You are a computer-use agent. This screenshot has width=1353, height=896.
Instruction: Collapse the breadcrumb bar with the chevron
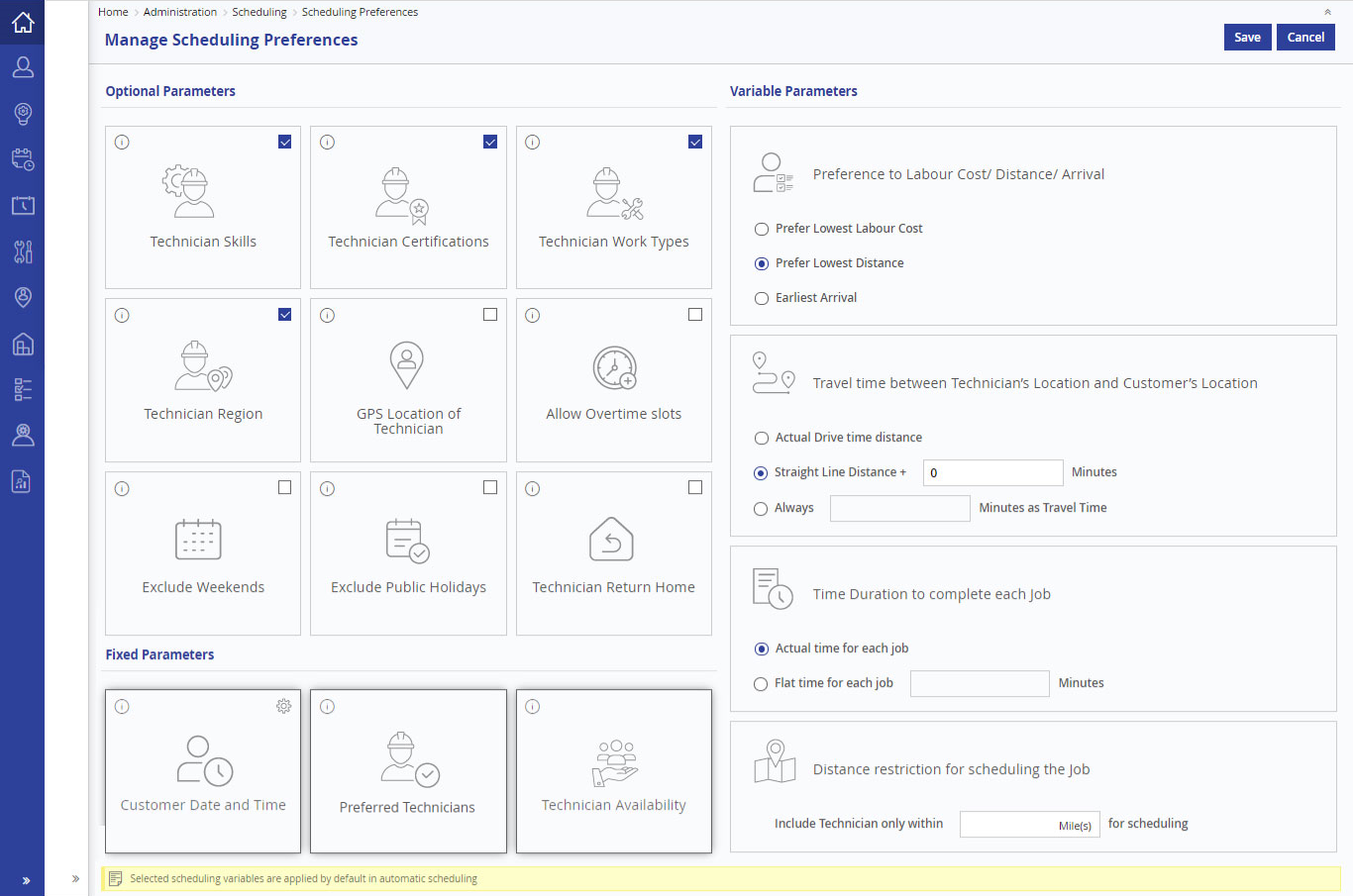coord(1327,11)
